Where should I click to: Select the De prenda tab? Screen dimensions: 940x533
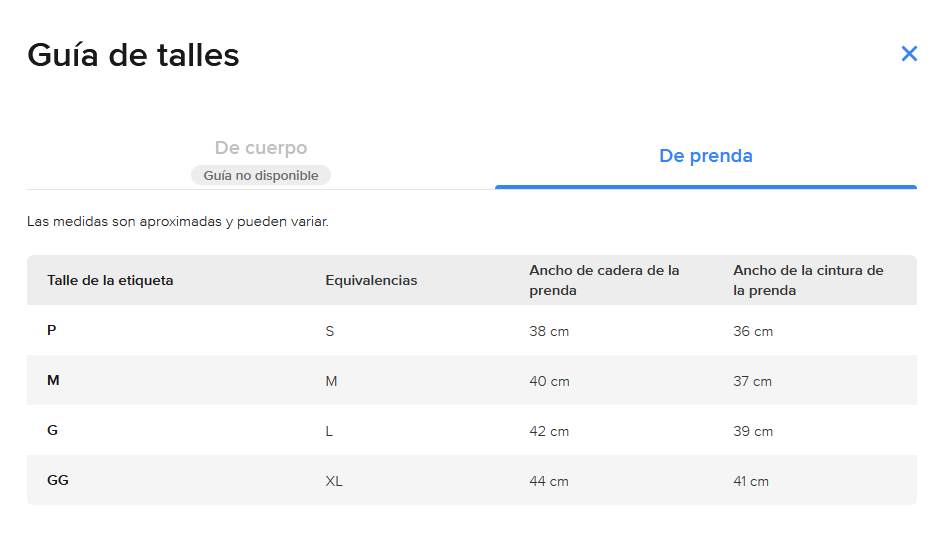coord(705,156)
